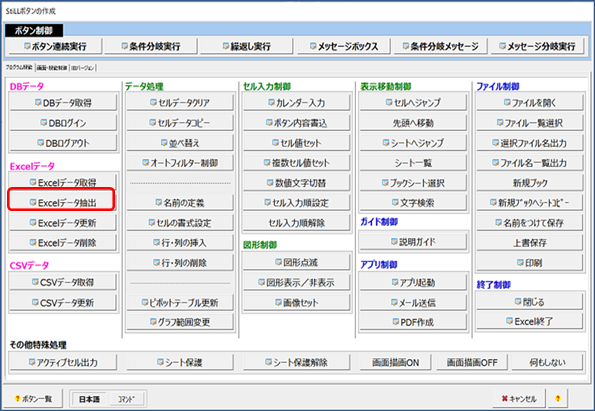
Task: Click the 画面描画OFF button
Action: (472, 362)
